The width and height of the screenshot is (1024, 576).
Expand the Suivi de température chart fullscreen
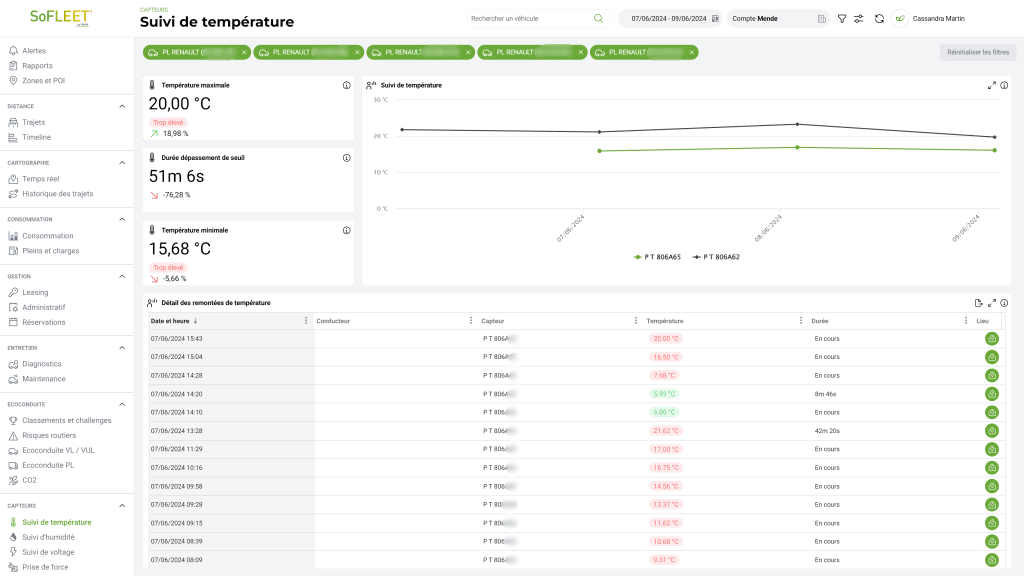[x=991, y=86]
